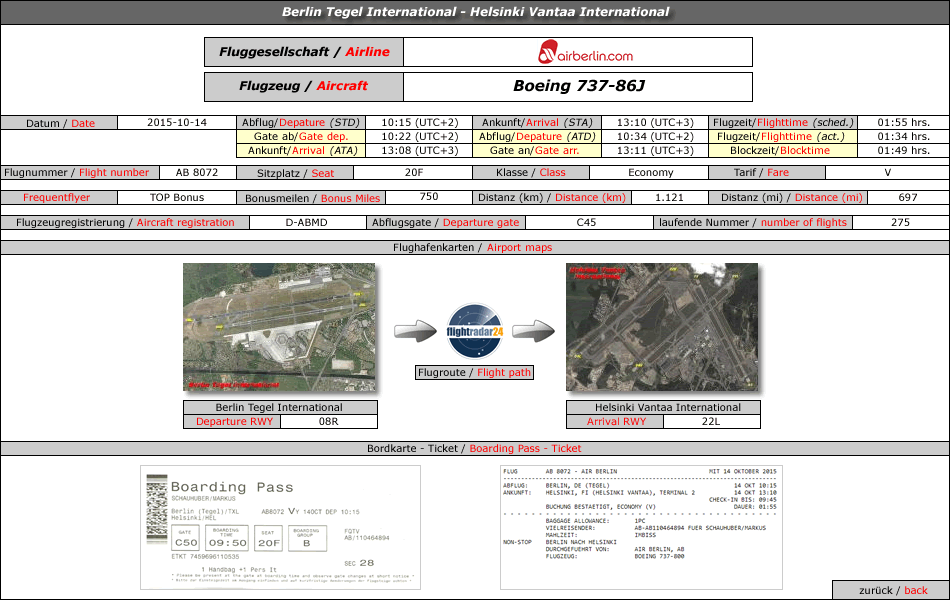
Task: Click the Flugzeug / Aircraft label
Action: (x=304, y=86)
